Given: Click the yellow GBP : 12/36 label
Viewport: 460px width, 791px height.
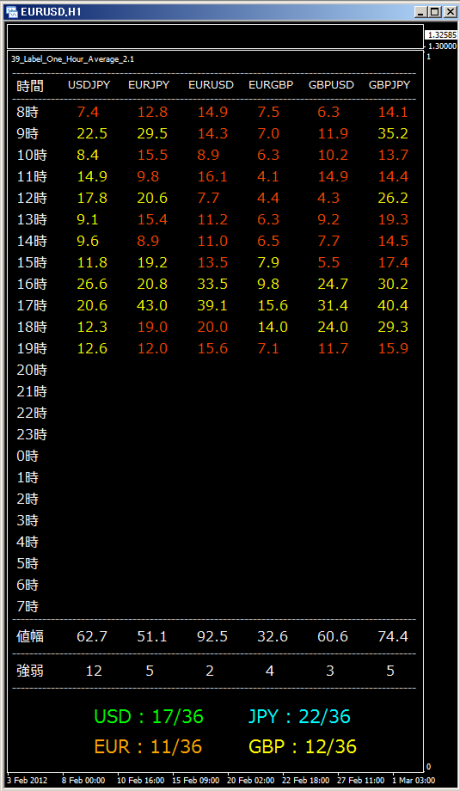Looking at the screenshot, I should click(x=303, y=746).
